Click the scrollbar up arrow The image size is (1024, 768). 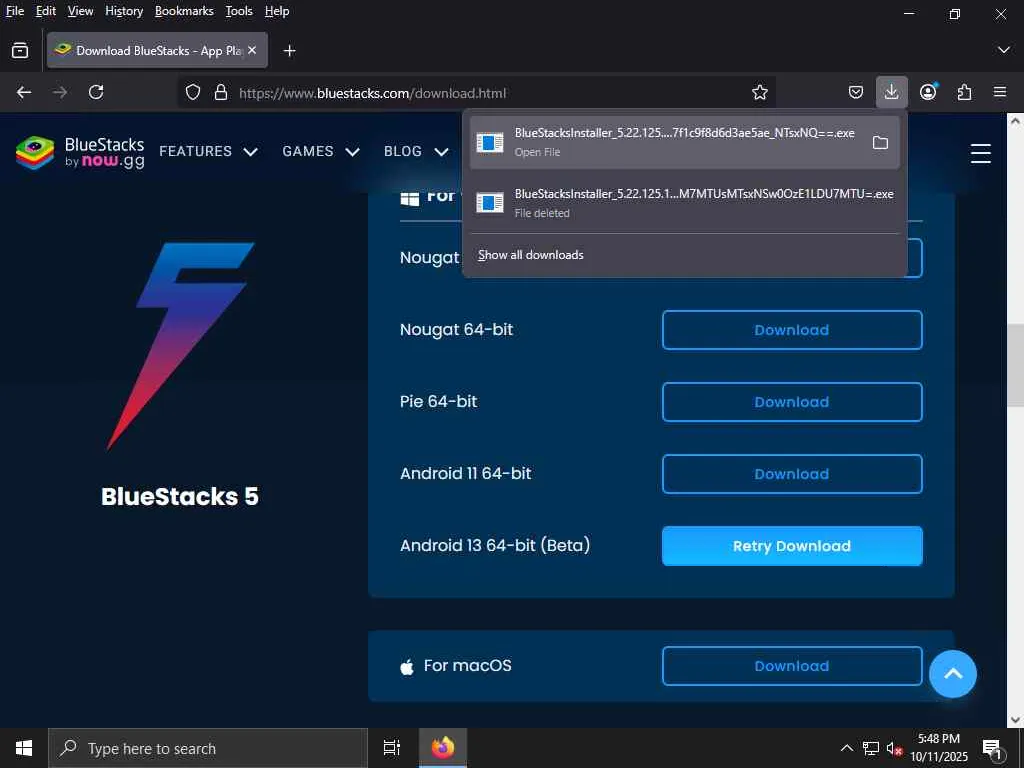(x=1015, y=121)
